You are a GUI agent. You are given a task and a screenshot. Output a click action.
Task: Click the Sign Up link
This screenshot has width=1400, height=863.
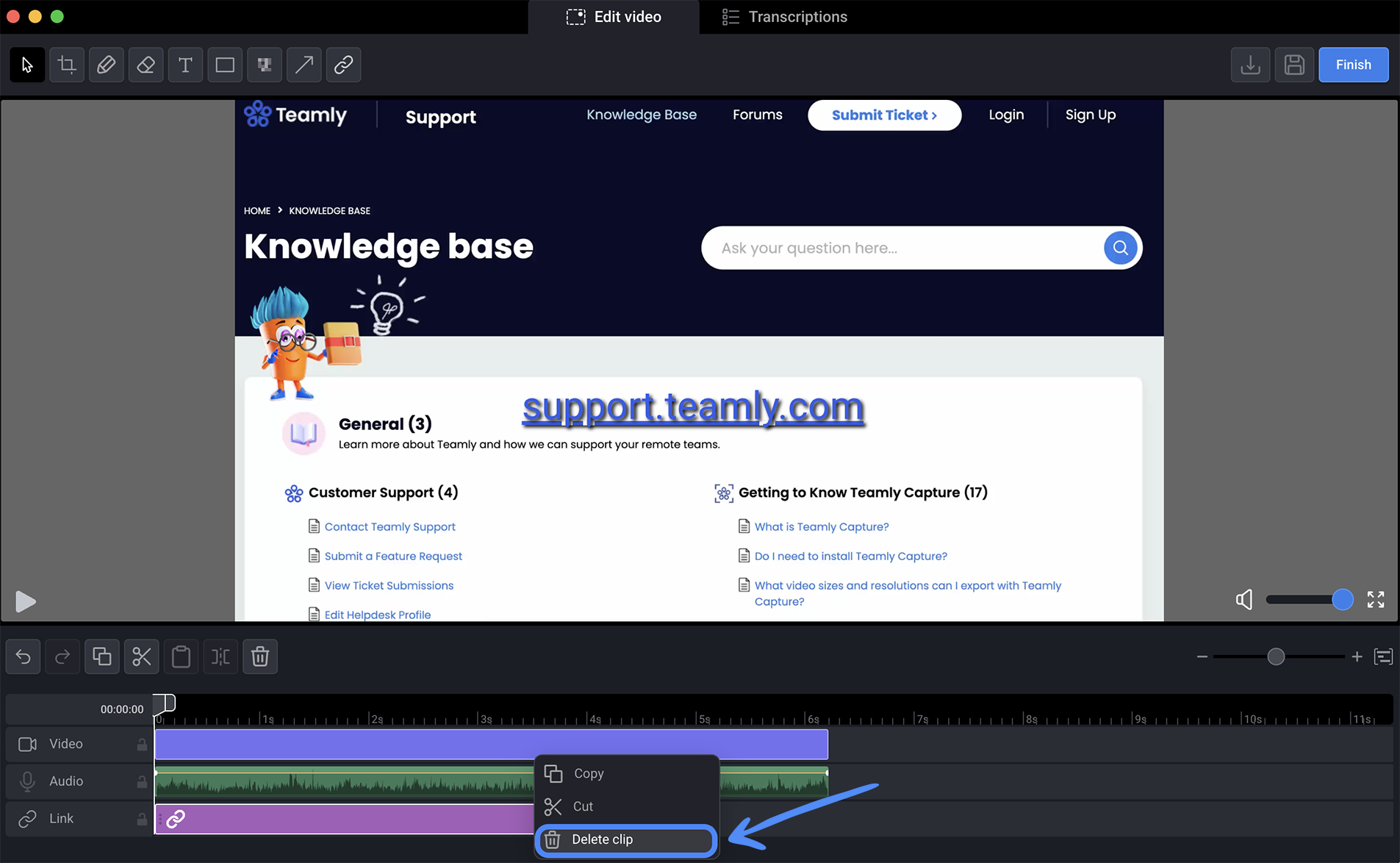[1090, 115]
